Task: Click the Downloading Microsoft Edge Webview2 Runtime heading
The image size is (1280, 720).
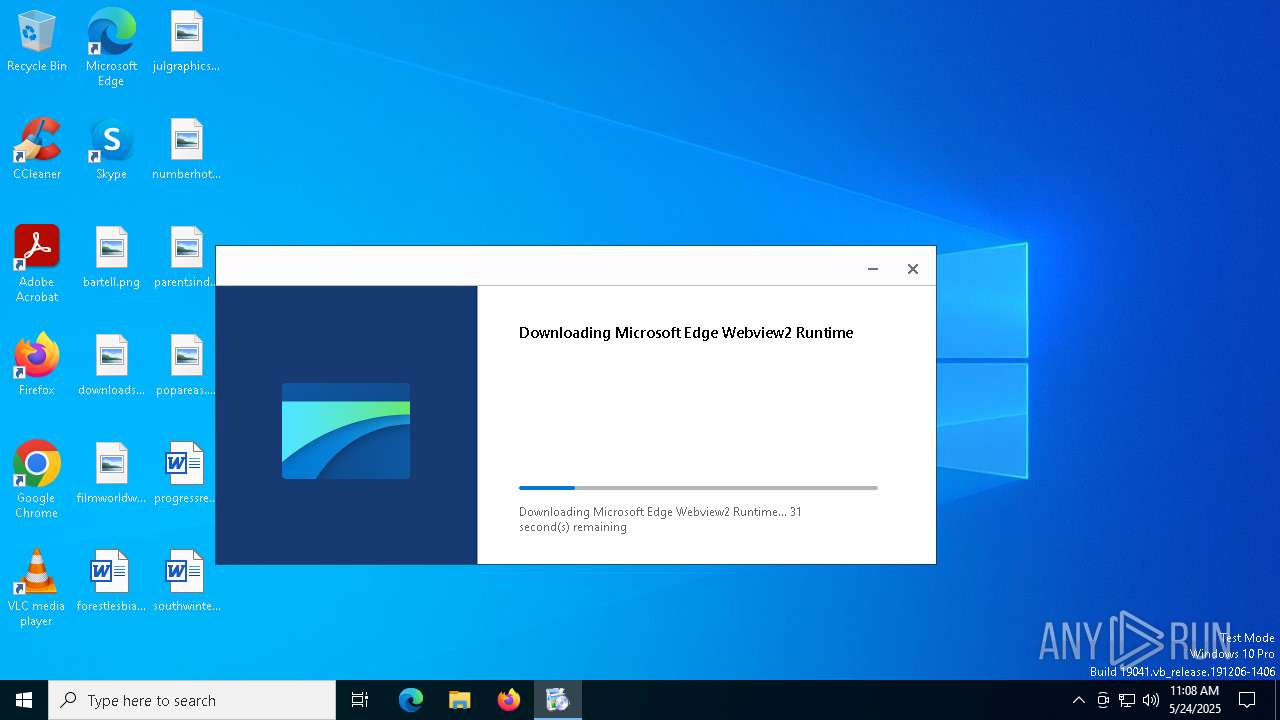Action: tap(686, 333)
